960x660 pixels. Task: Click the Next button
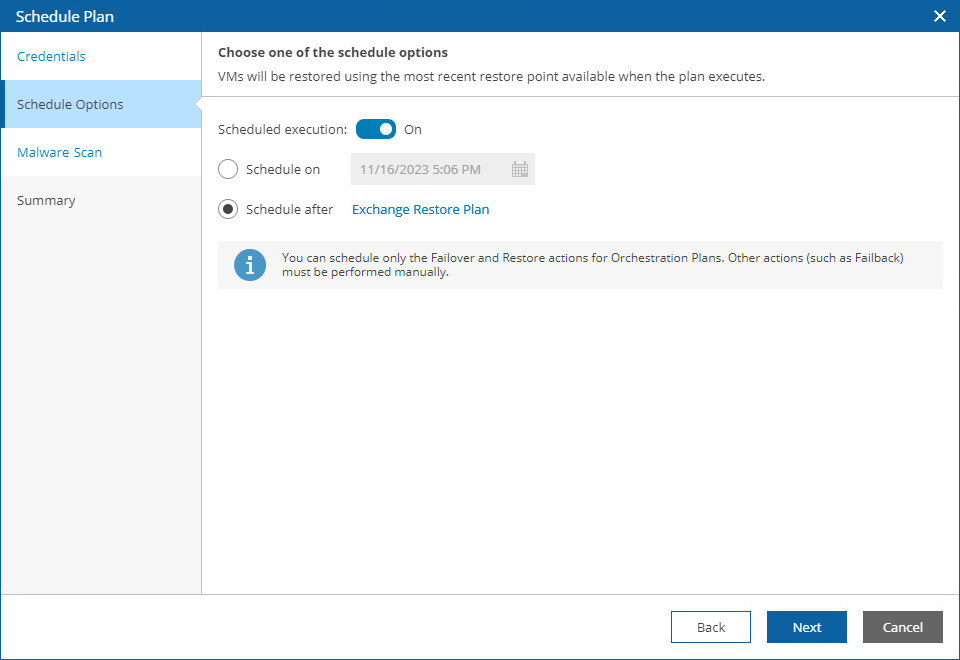(x=806, y=627)
